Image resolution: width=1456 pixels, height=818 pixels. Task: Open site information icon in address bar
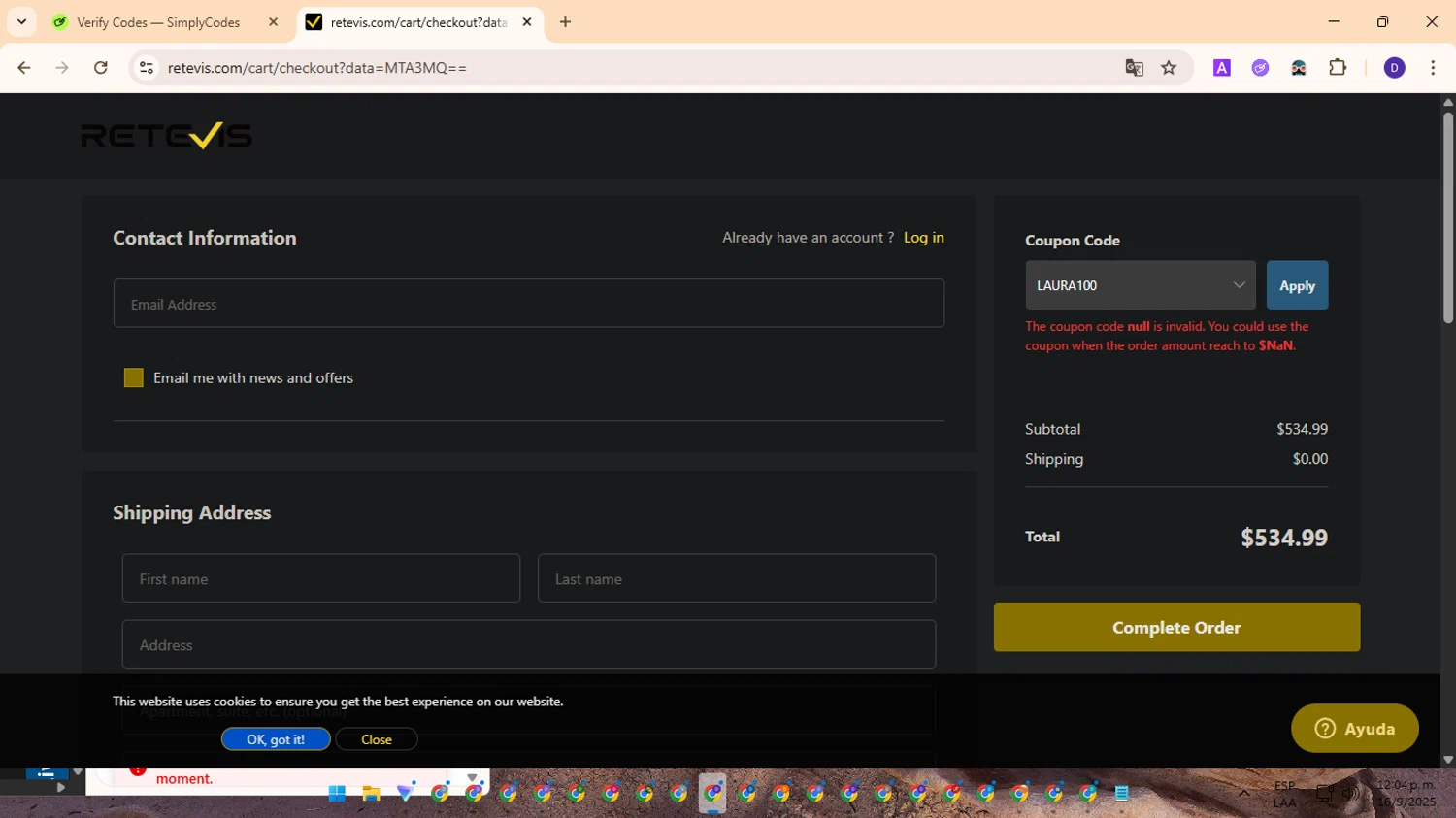click(x=147, y=68)
